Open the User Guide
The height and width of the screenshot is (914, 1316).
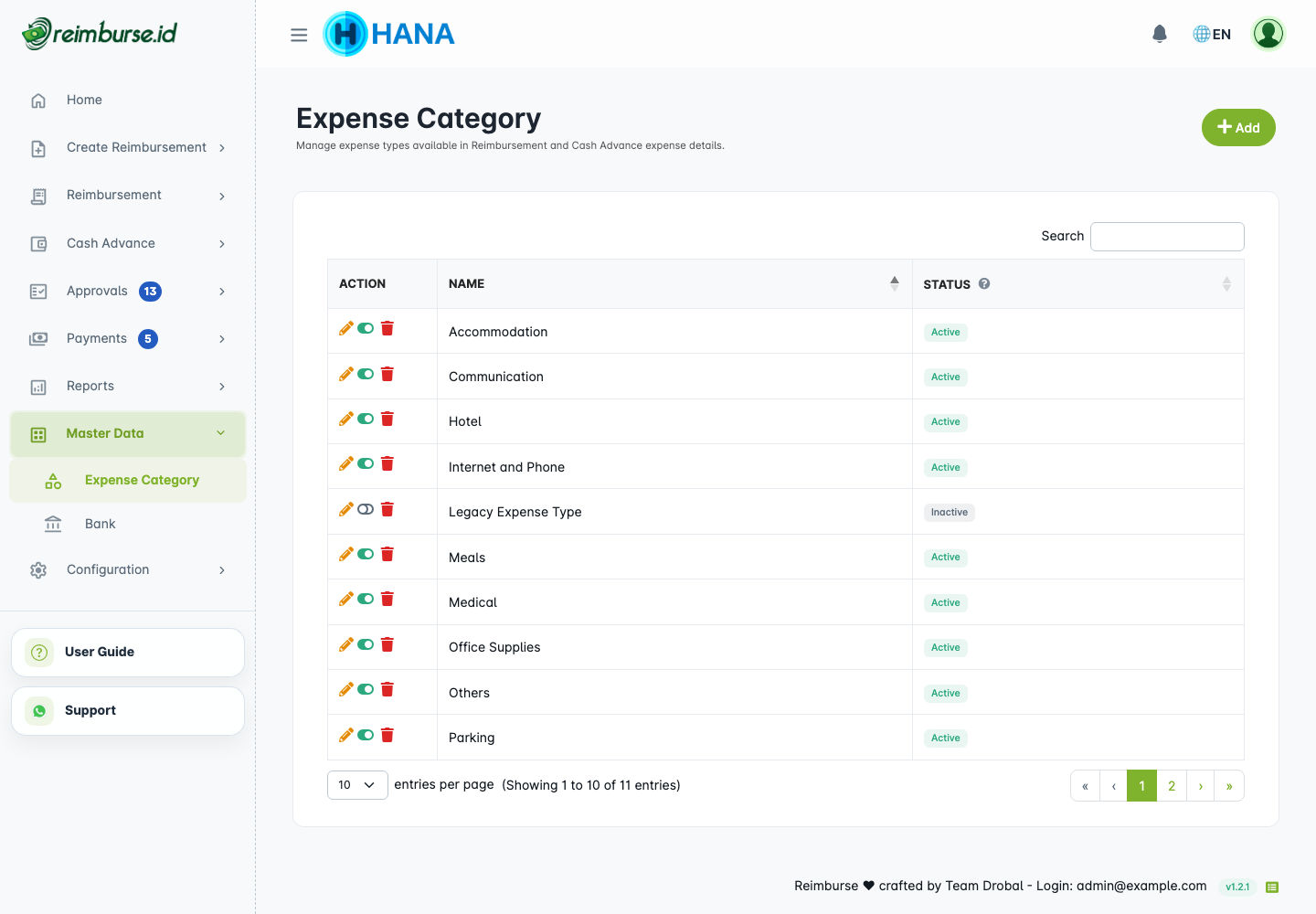[128, 653]
